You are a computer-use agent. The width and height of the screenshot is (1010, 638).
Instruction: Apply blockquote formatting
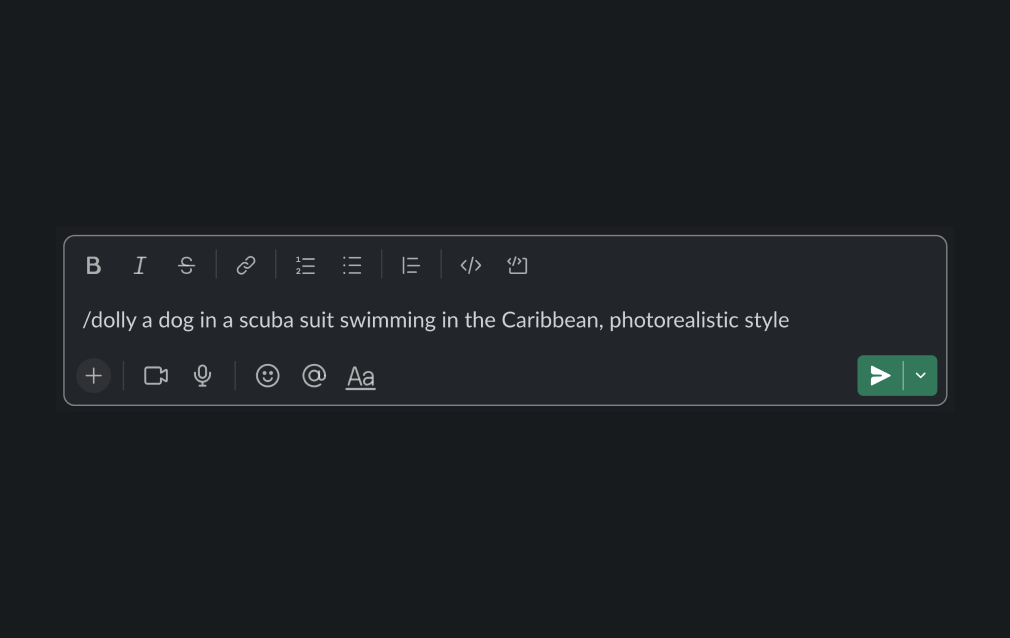tap(411, 266)
